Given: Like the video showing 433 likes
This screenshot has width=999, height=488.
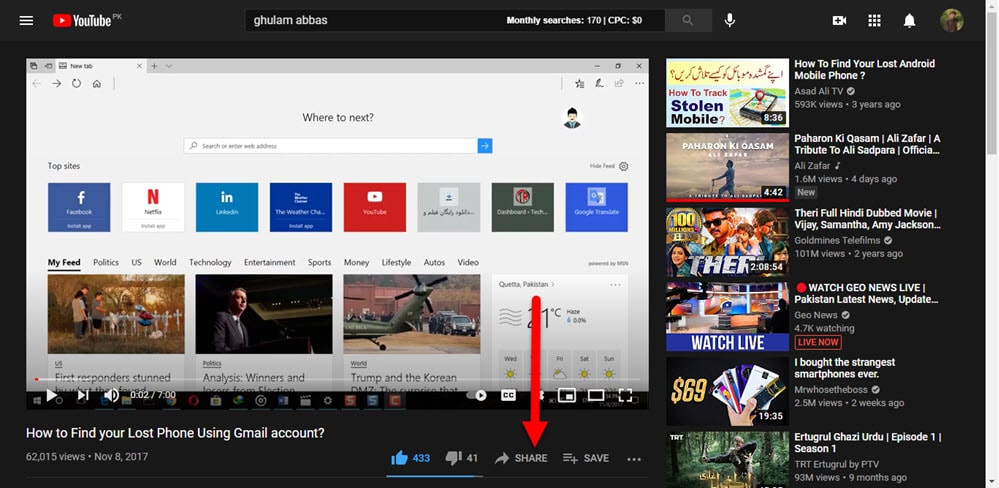Looking at the screenshot, I should coord(411,458).
